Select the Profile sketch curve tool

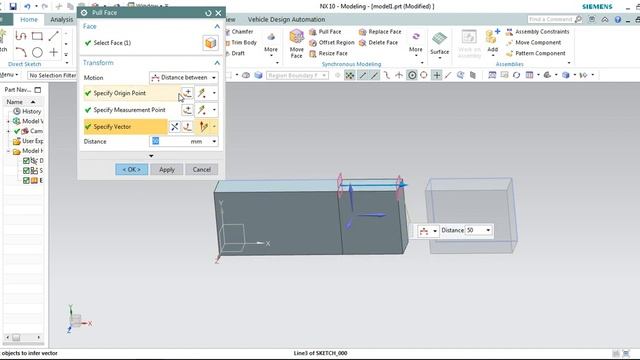point(21,36)
